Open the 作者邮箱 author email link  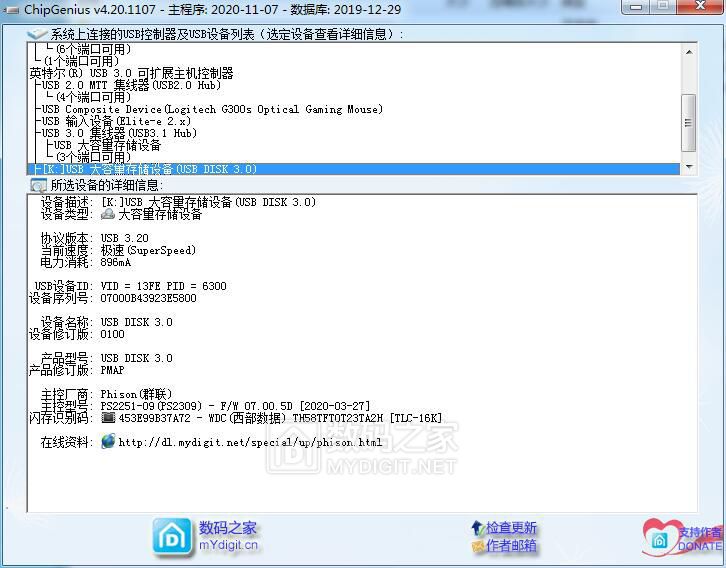pos(512,546)
